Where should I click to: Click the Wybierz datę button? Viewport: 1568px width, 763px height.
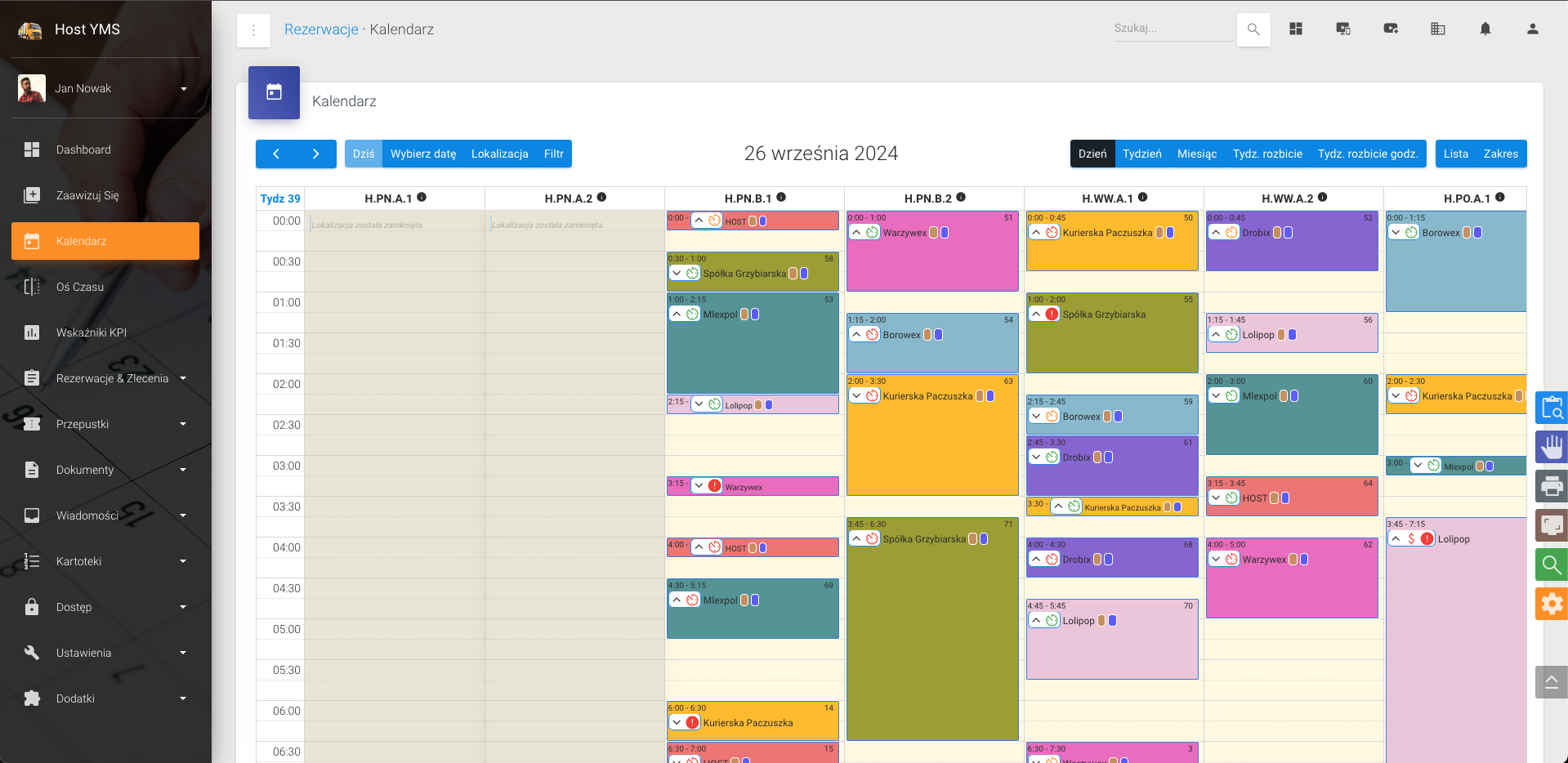tap(422, 154)
